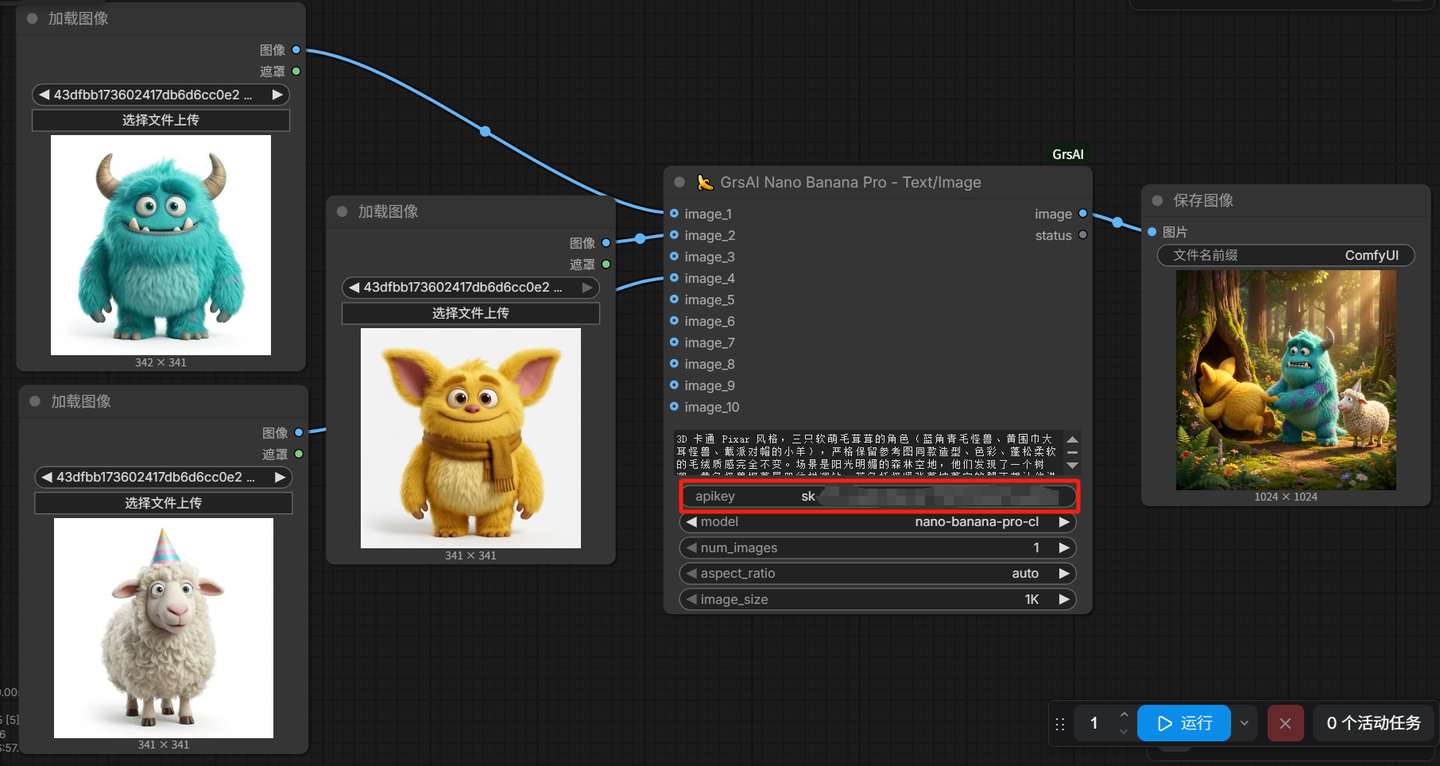Select the yellow monster image preview

[471, 438]
